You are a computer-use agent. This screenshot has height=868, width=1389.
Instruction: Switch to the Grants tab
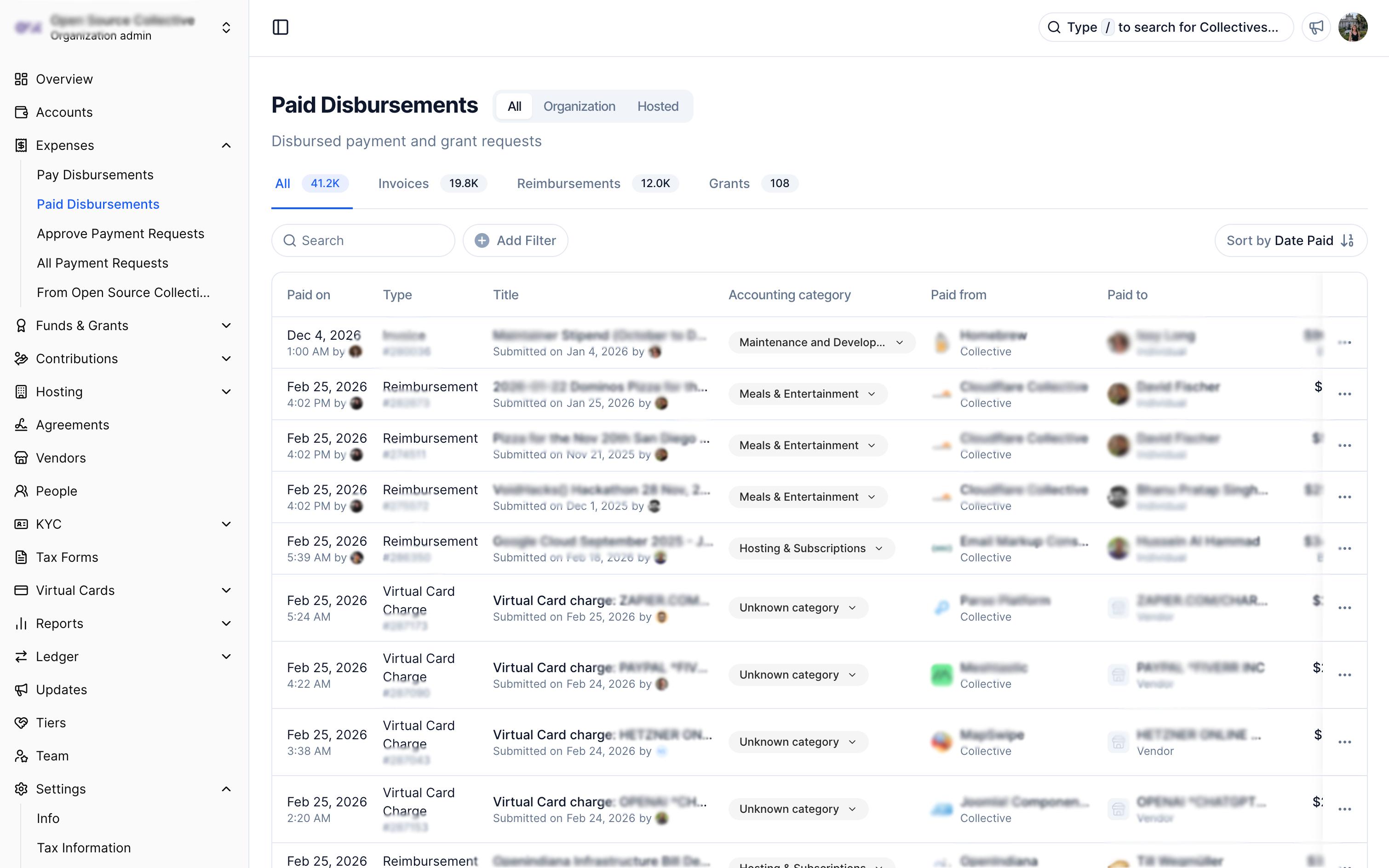tap(729, 183)
